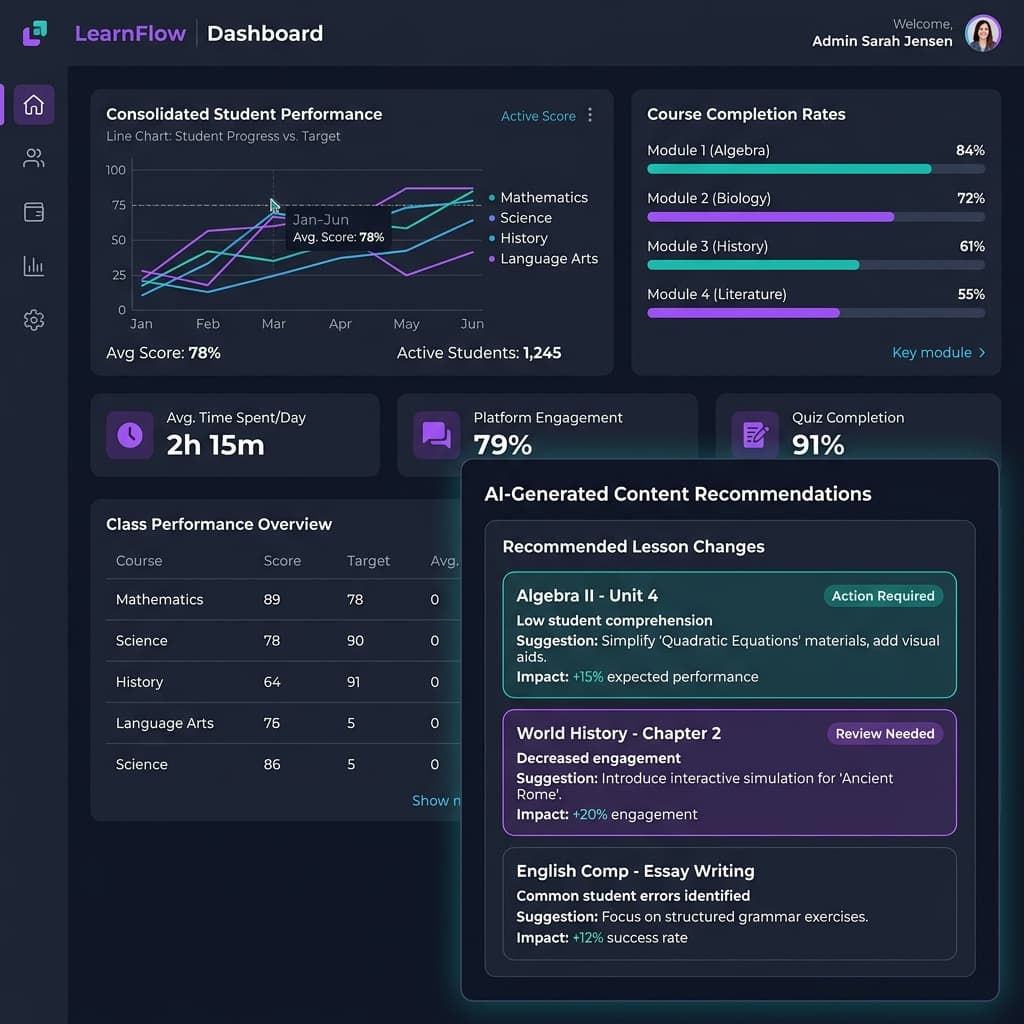
Task: Click the Show more link in class table
Action: [436, 801]
